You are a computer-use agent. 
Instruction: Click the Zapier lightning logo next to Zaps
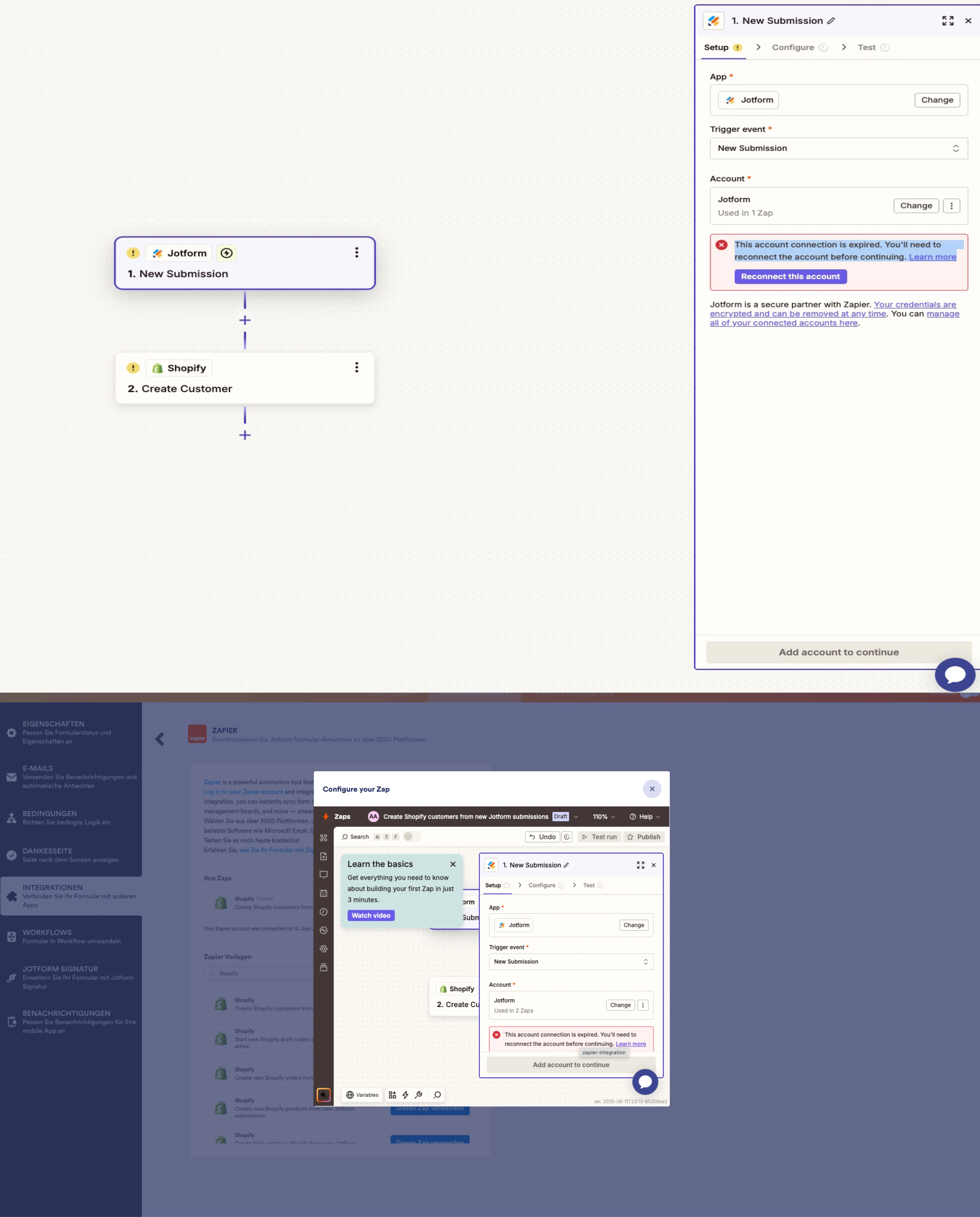point(326,816)
